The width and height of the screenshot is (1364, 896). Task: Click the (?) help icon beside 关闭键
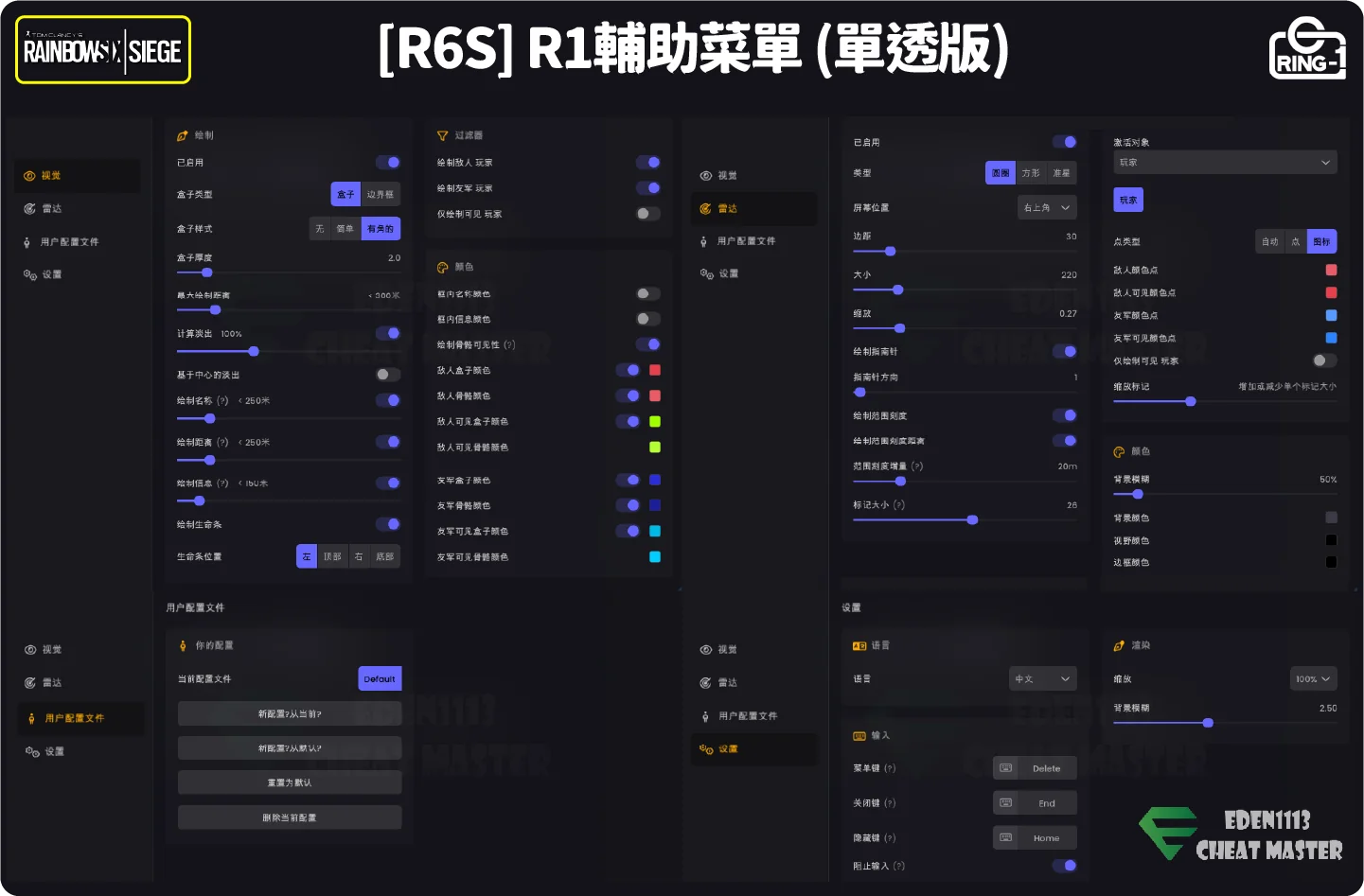click(x=890, y=803)
